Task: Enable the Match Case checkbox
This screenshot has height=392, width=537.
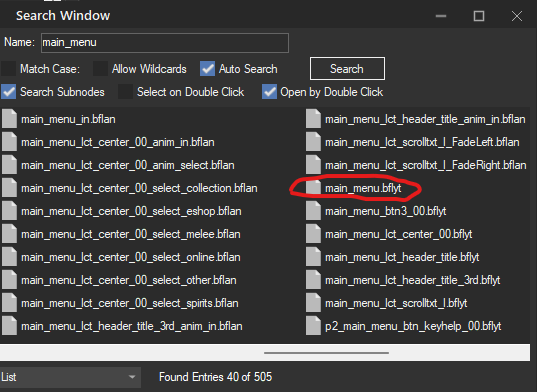Action: click(x=8, y=69)
